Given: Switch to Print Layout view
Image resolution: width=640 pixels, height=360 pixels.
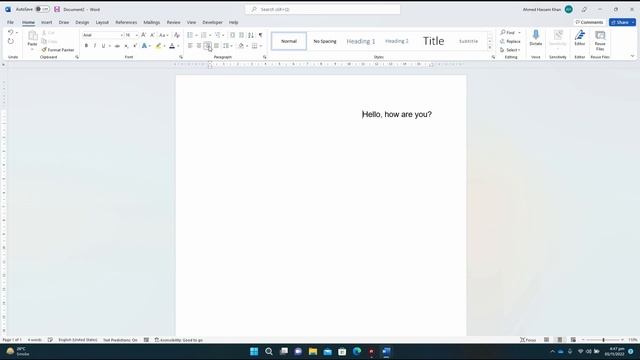Looking at the screenshot, I should tap(560, 340).
